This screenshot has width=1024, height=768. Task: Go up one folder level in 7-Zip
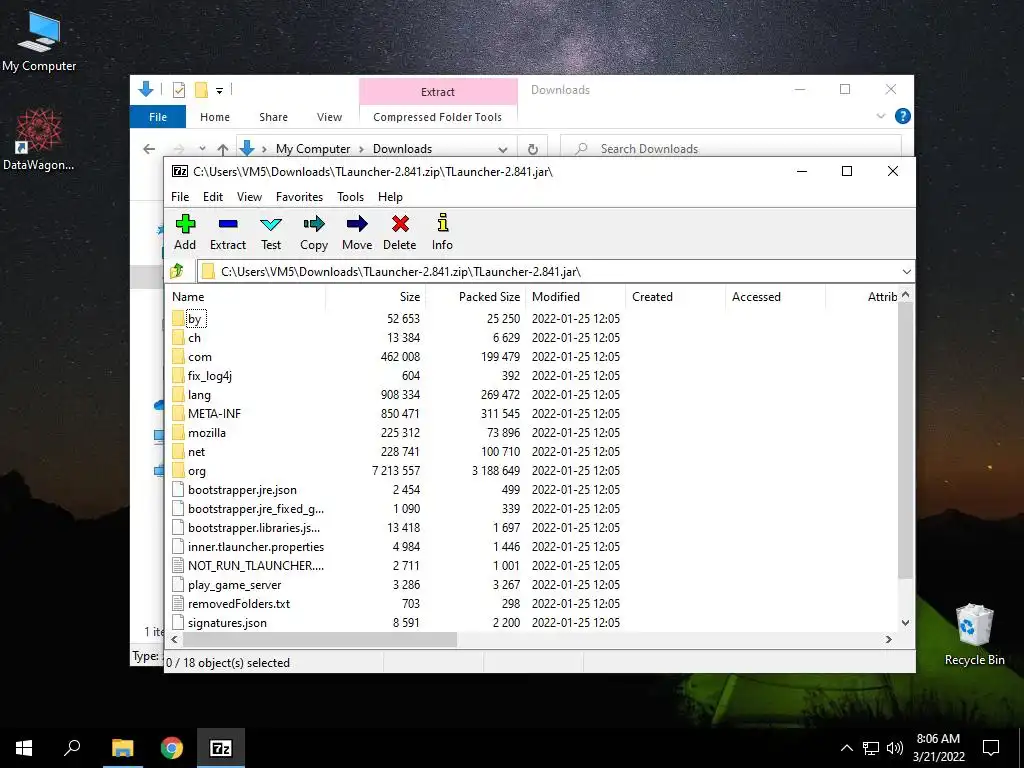(177, 271)
